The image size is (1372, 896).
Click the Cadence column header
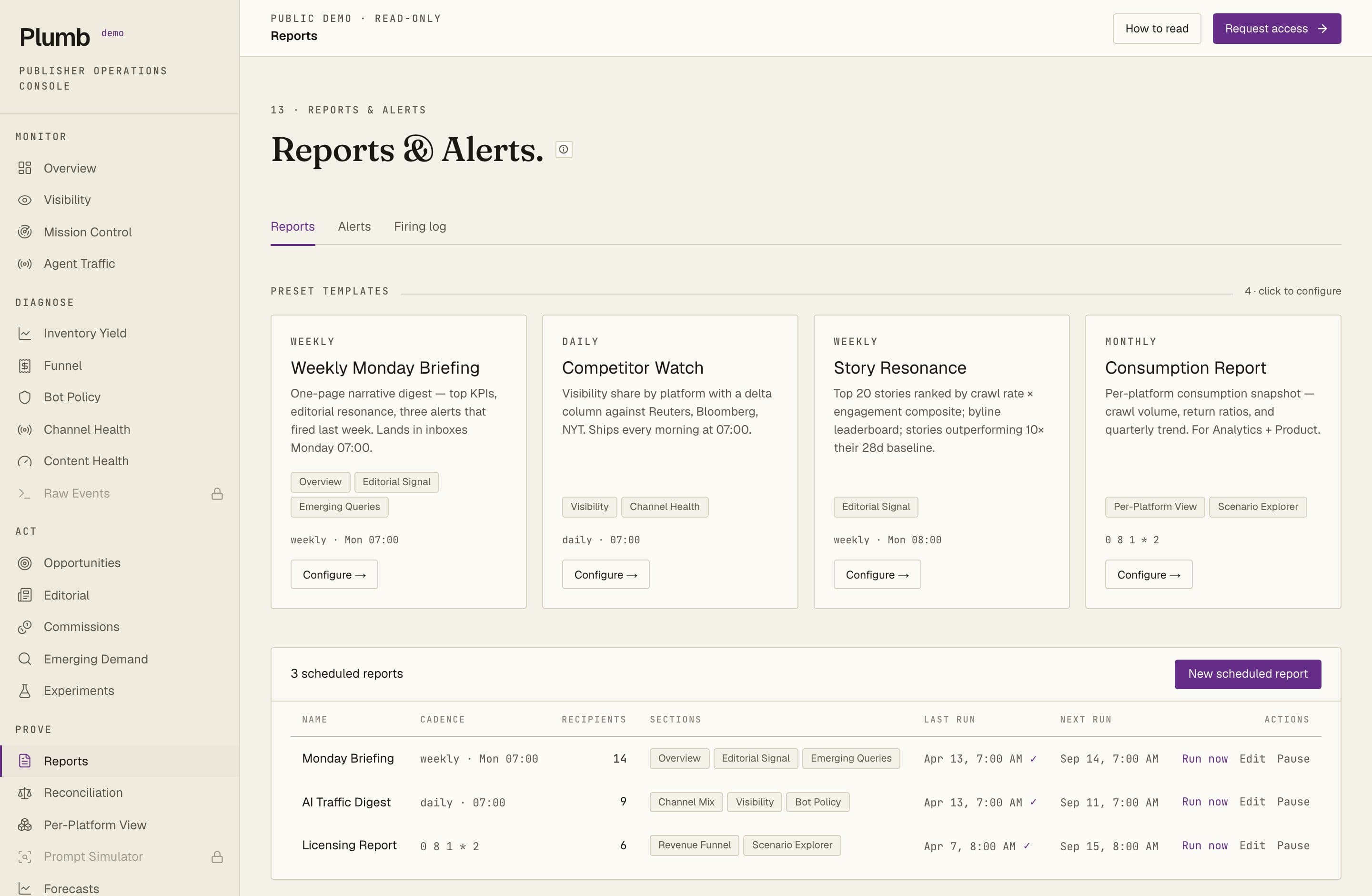click(x=442, y=720)
